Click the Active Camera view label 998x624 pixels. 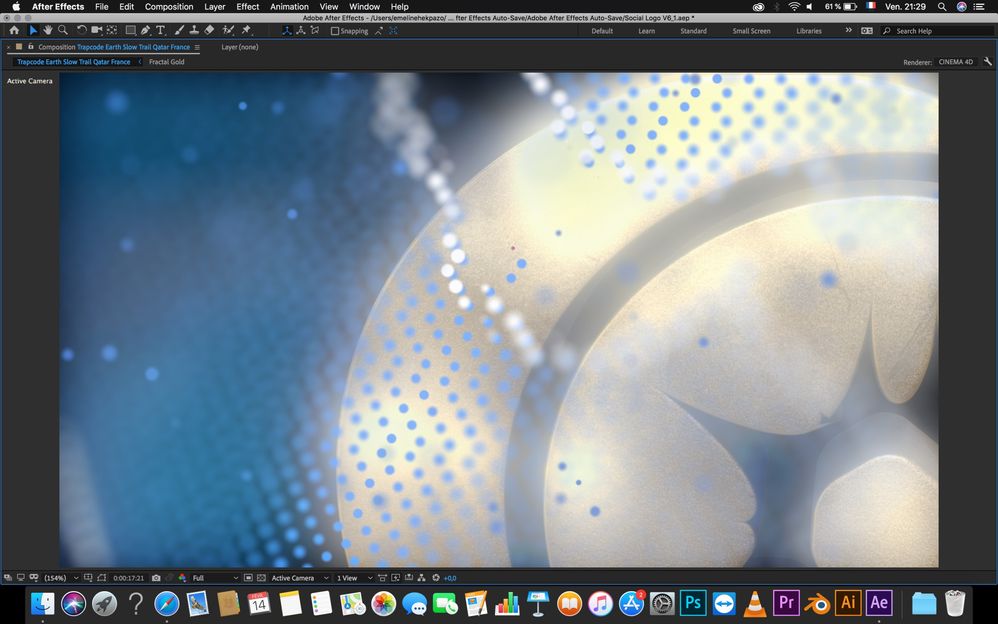click(30, 81)
